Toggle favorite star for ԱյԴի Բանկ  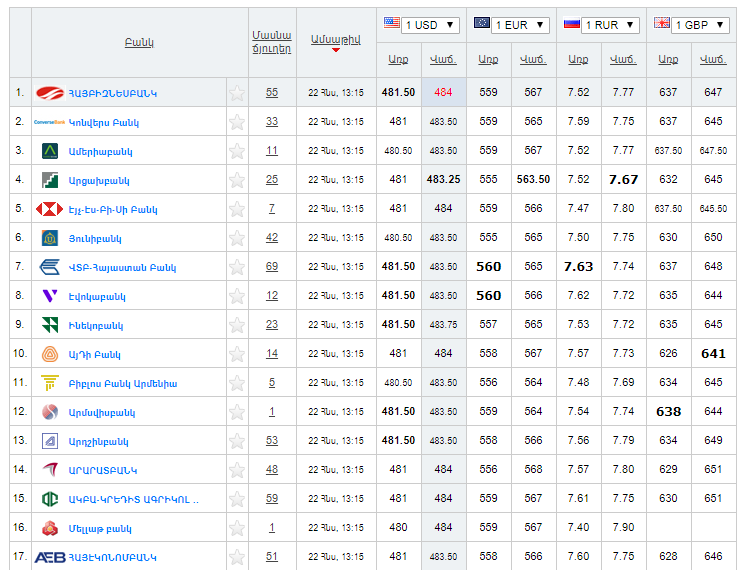point(237,354)
